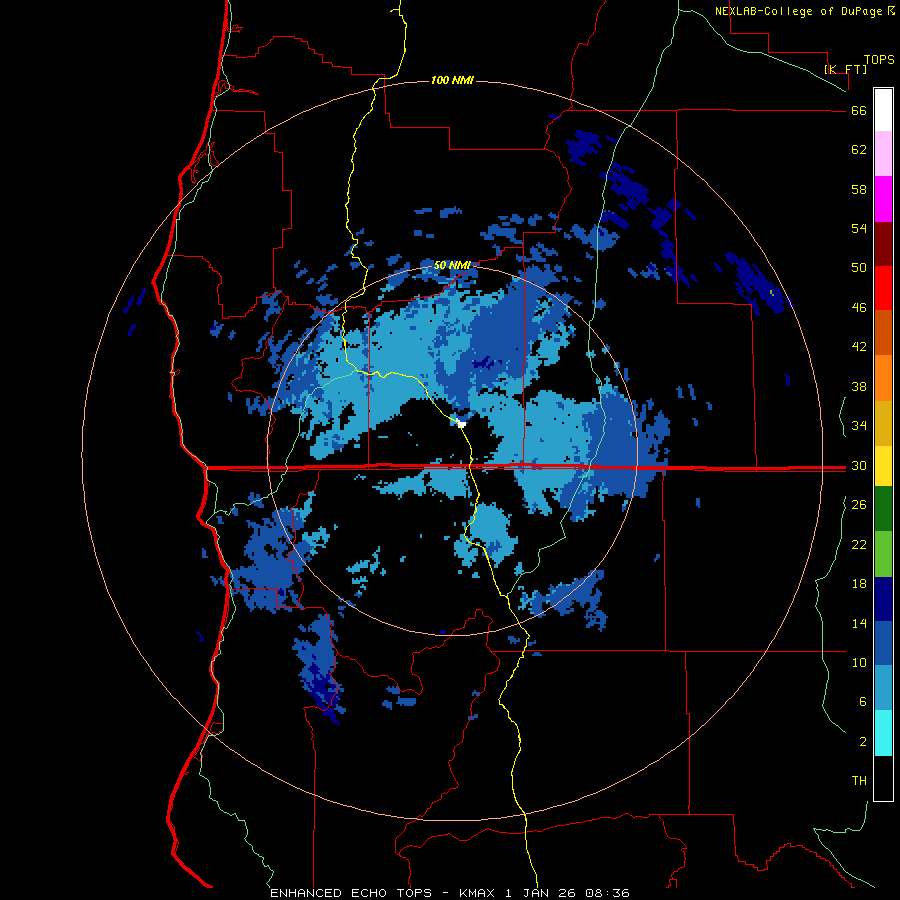Image resolution: width=900 pixels, height=900 pixels.
Task: Click the light pink swatch between 62 and 66
Action: [883, 153]
